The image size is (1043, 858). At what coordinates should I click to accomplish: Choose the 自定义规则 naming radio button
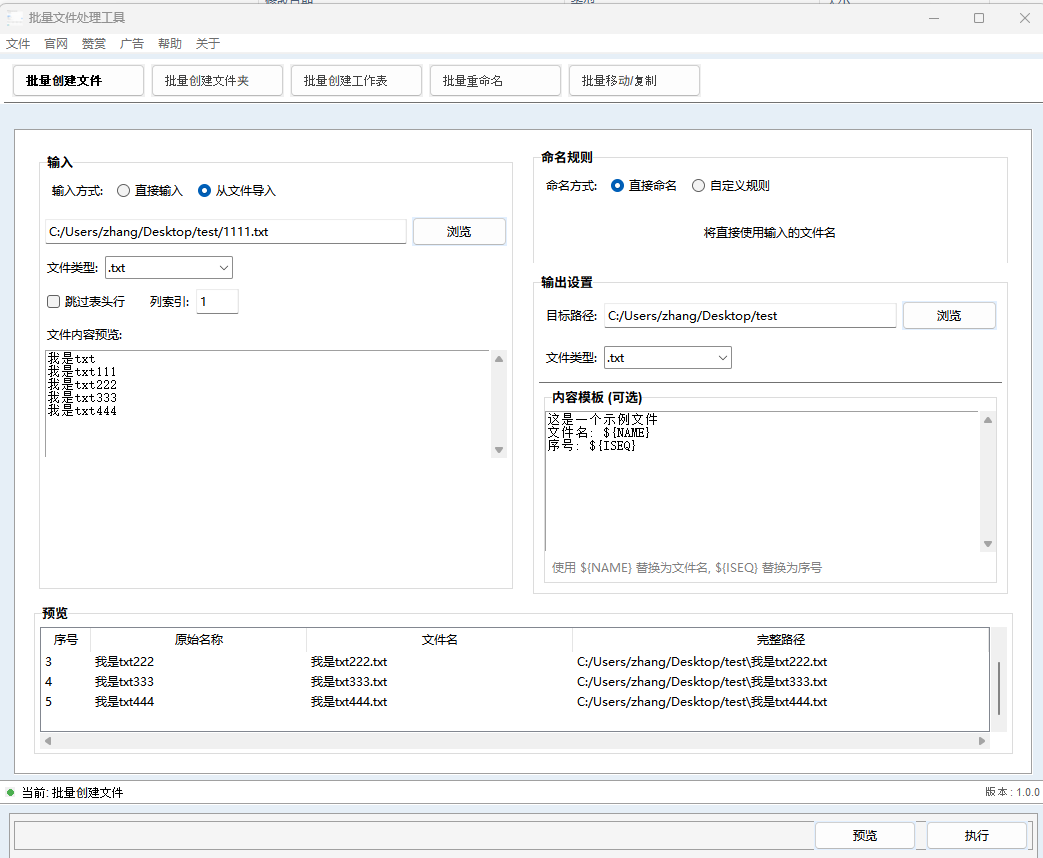[699, 186]
